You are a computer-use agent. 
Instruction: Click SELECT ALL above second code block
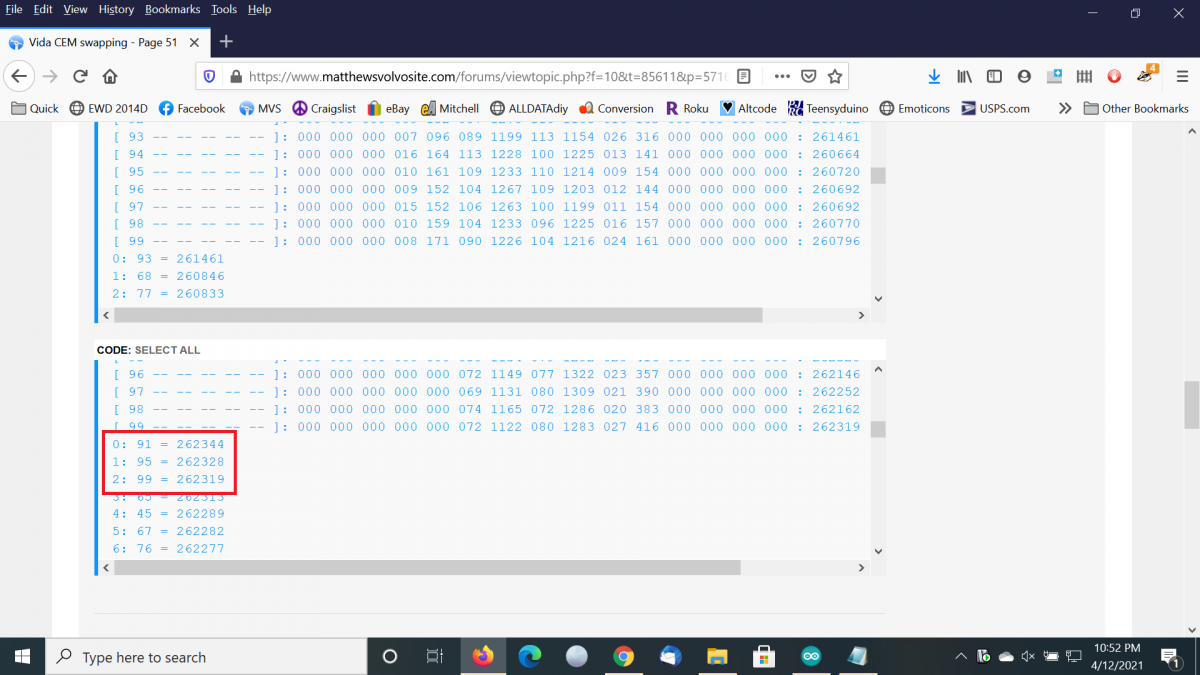click(167, 350)
